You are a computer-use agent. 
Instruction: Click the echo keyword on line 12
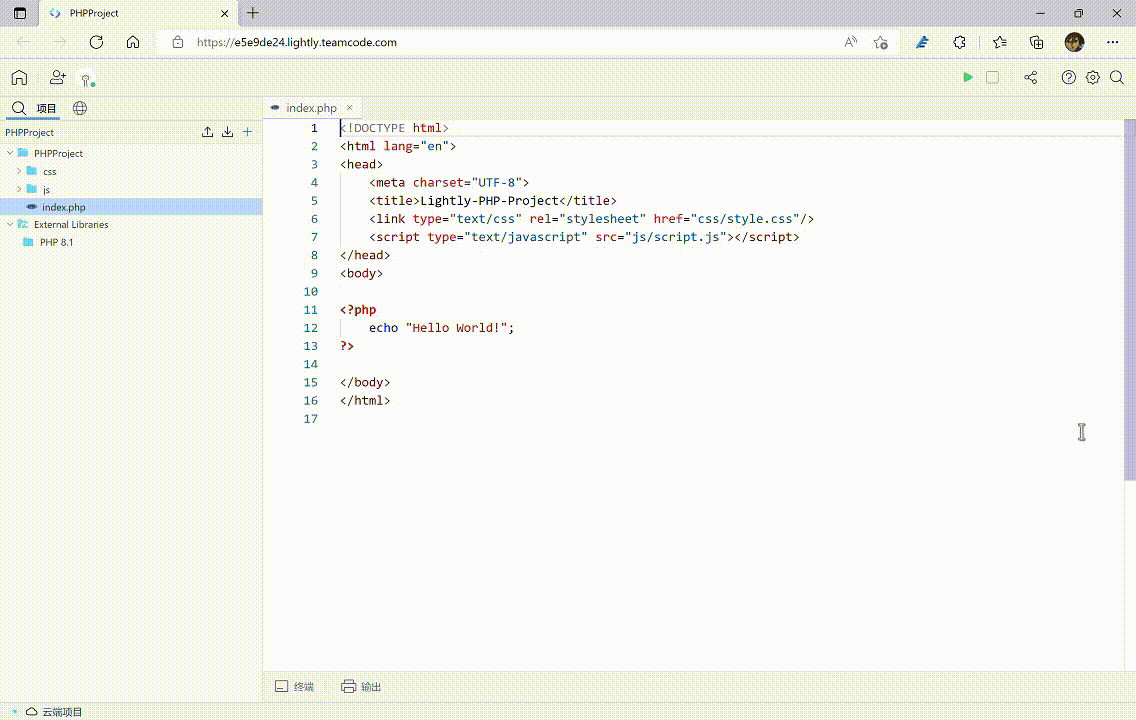pos(383,328)
